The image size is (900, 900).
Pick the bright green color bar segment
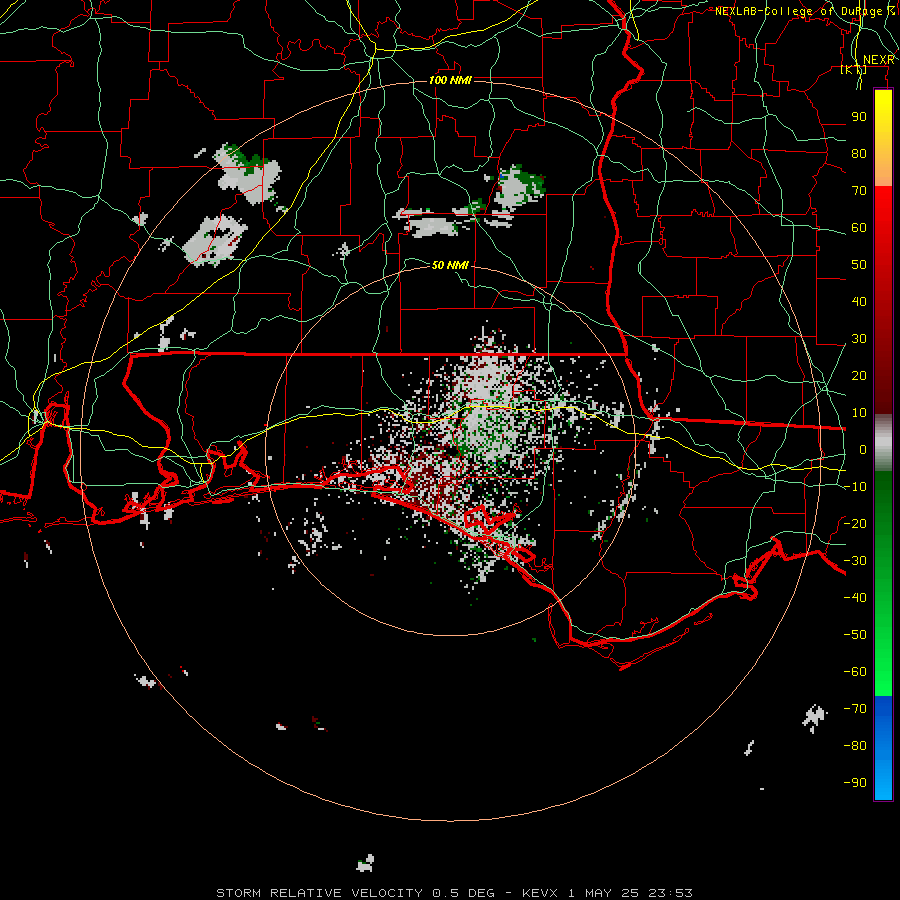click(x=883, y=660)
